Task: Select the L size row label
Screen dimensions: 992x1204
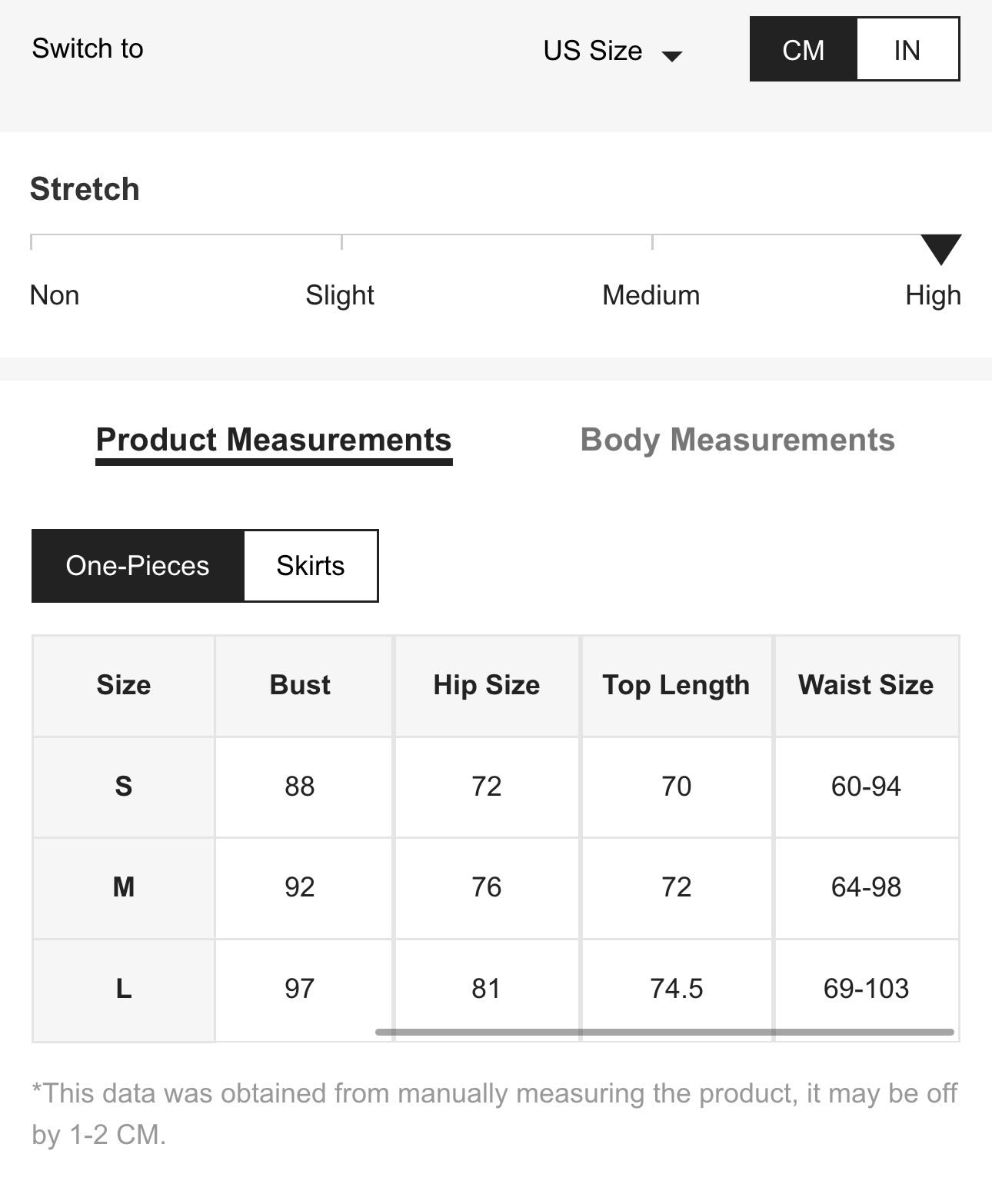Action: click(x=124, y=988)
